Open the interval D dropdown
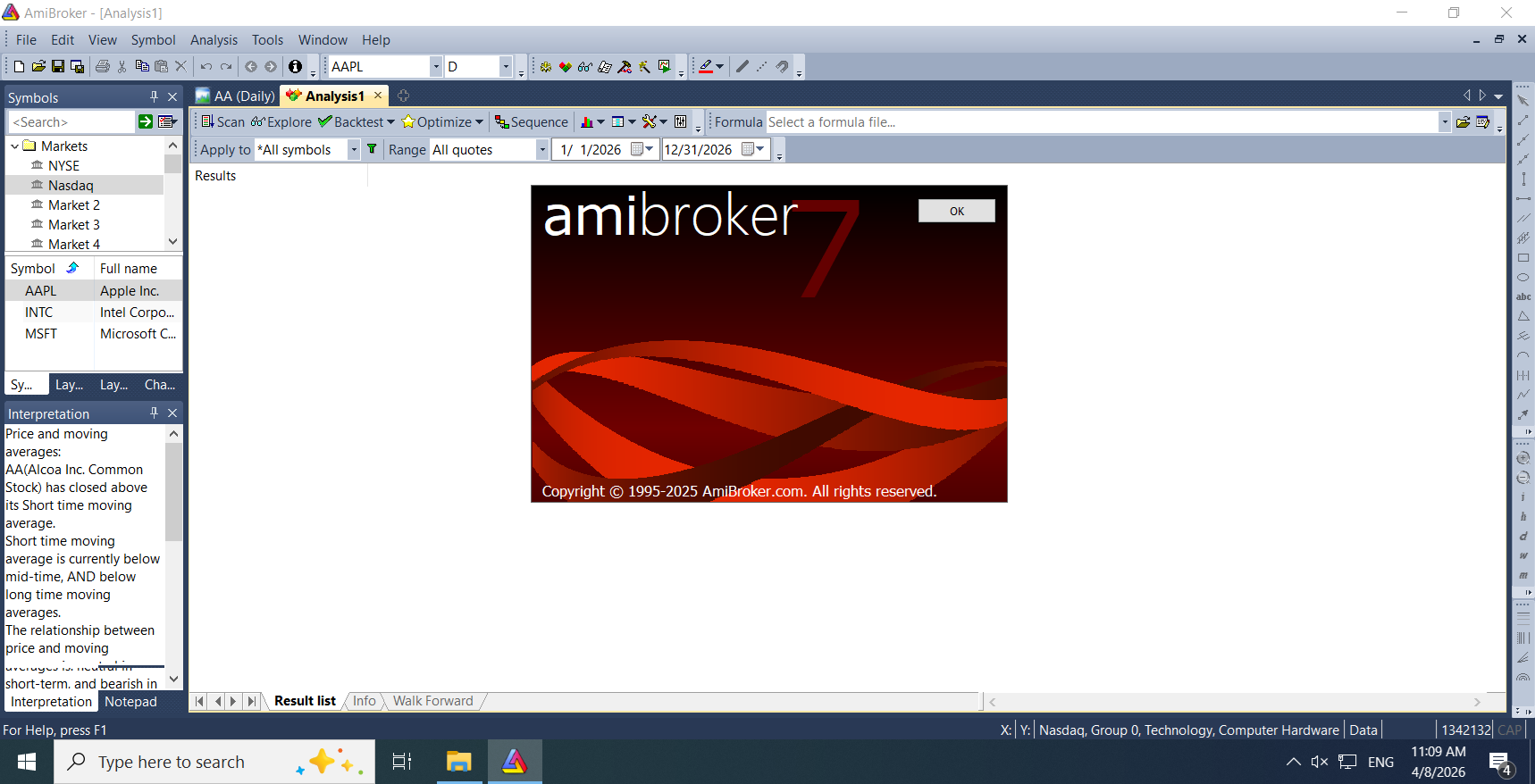The image size is (1535, 784). (x=506, y=66)
